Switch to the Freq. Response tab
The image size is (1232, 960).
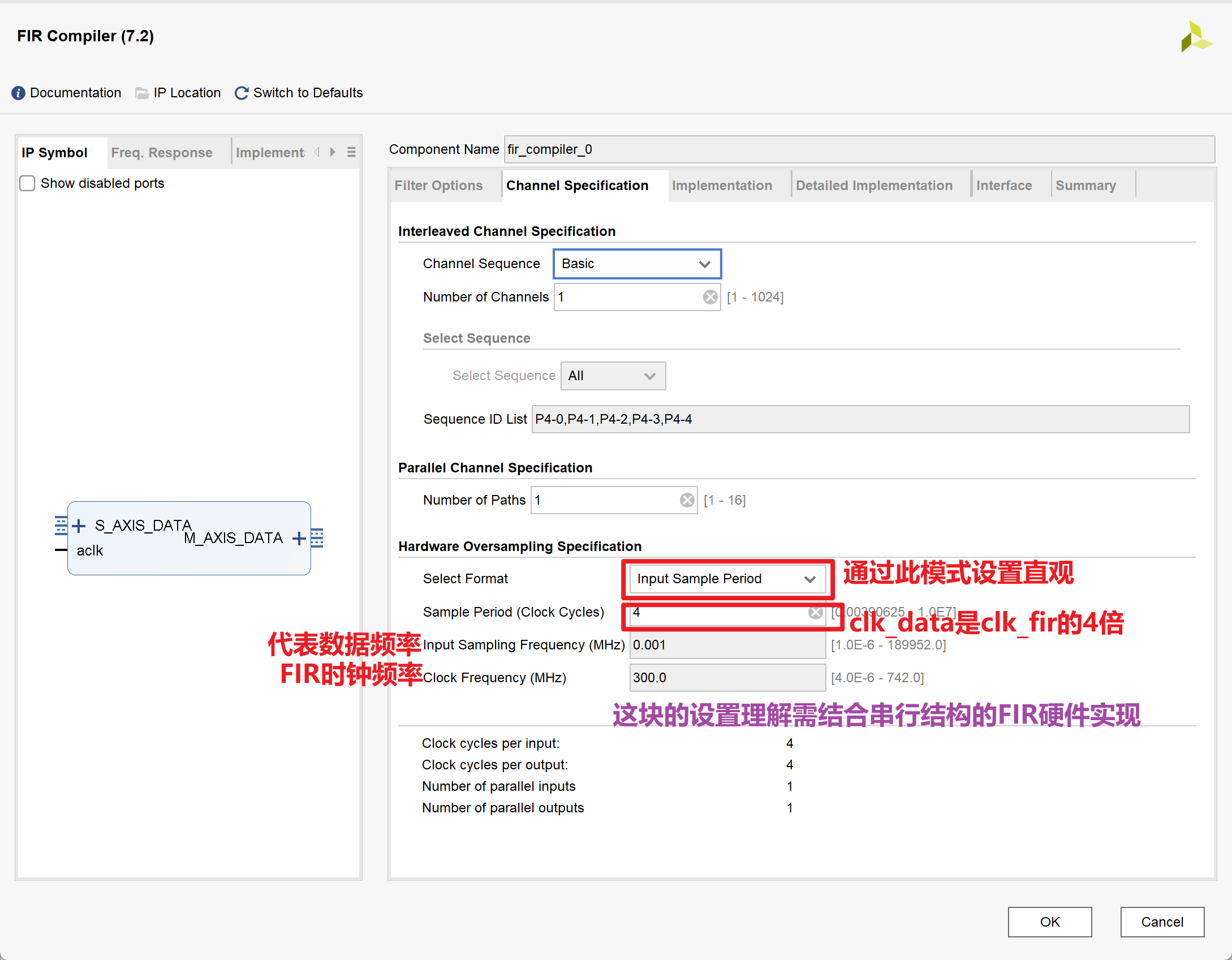(162, 153)
